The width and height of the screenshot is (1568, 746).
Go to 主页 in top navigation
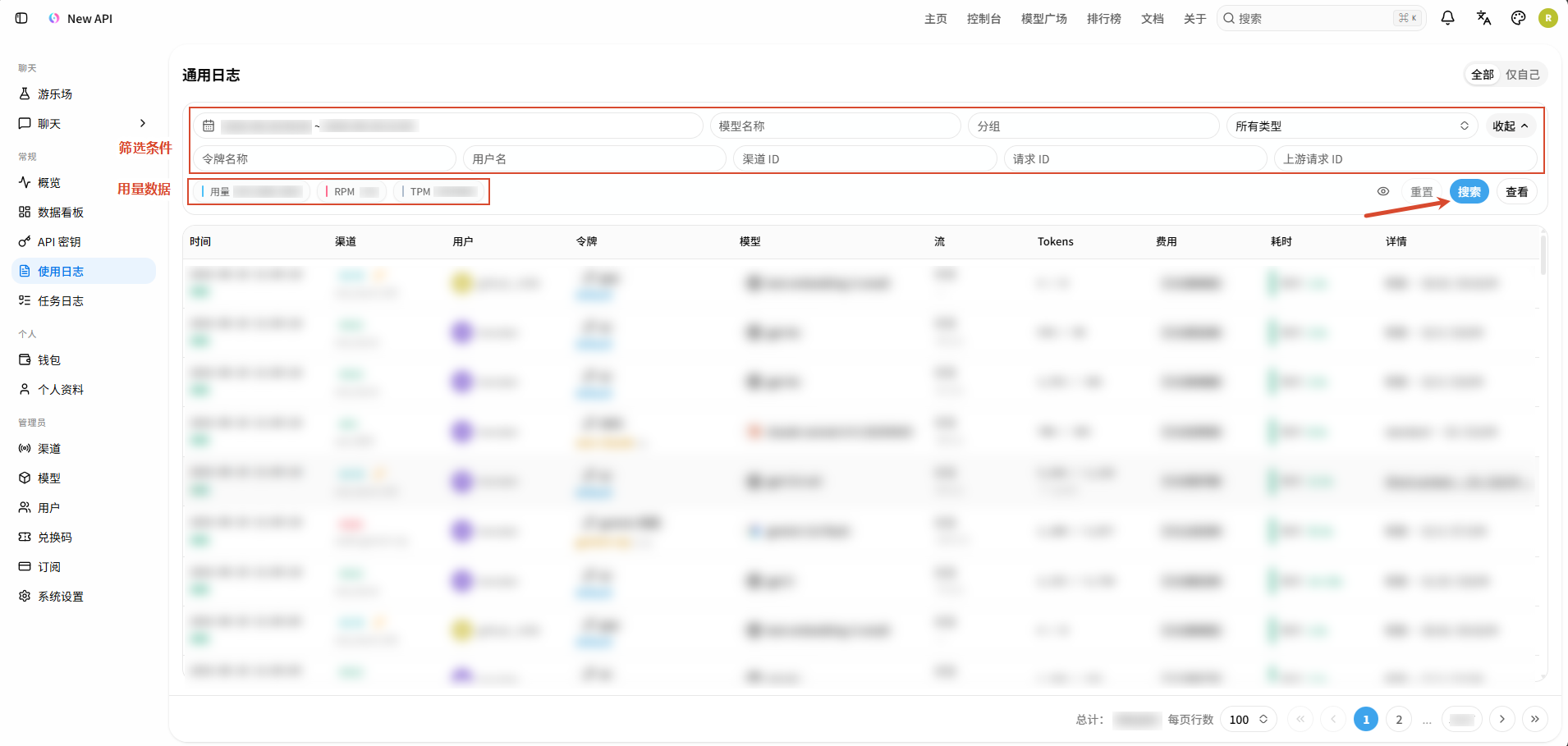pos(936,19)
